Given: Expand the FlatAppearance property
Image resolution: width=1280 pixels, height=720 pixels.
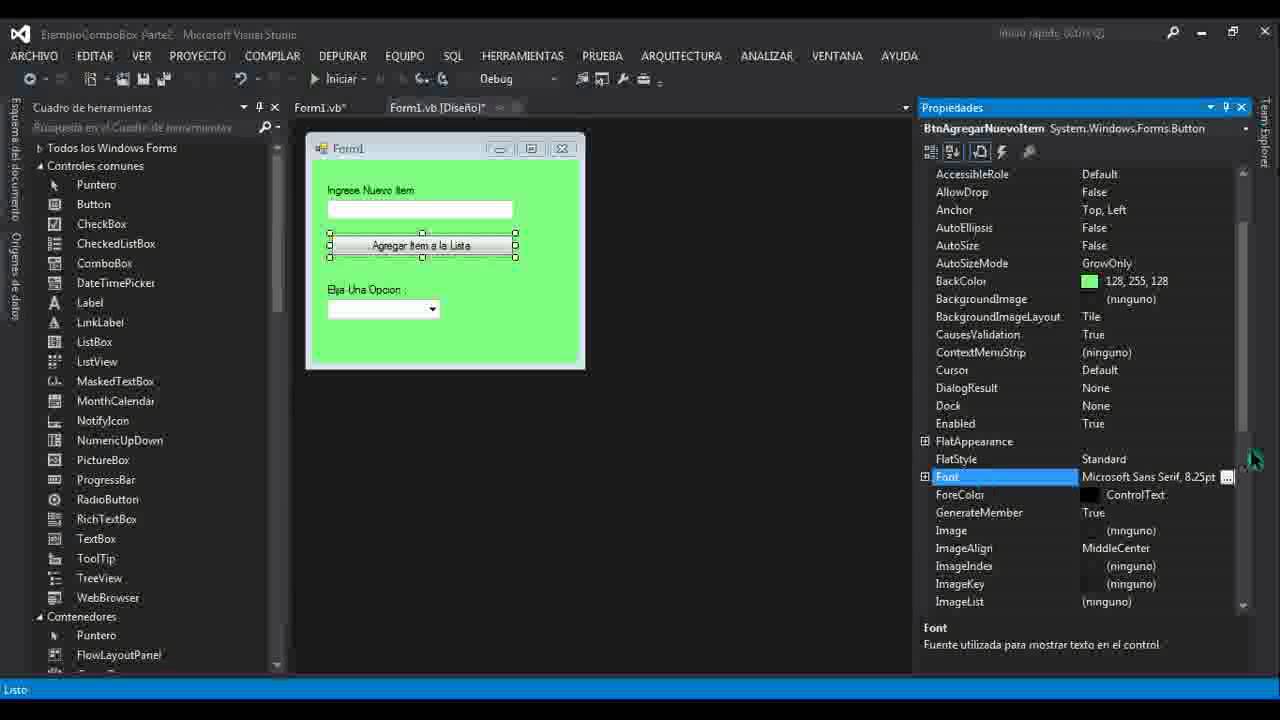Looking at the screenshot, I should pos(925,441).
